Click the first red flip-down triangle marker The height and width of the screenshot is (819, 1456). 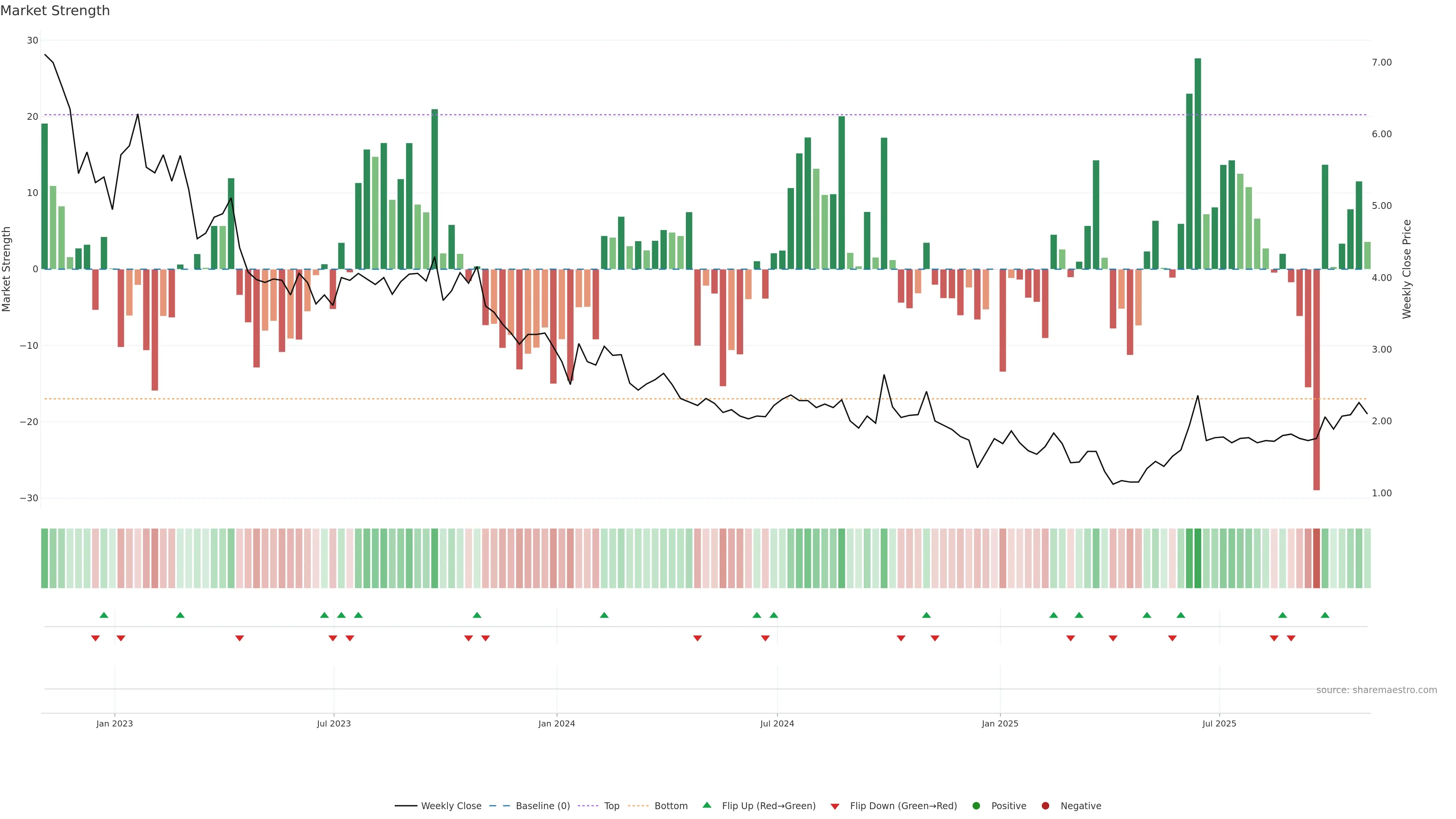(x=95, y=638)
